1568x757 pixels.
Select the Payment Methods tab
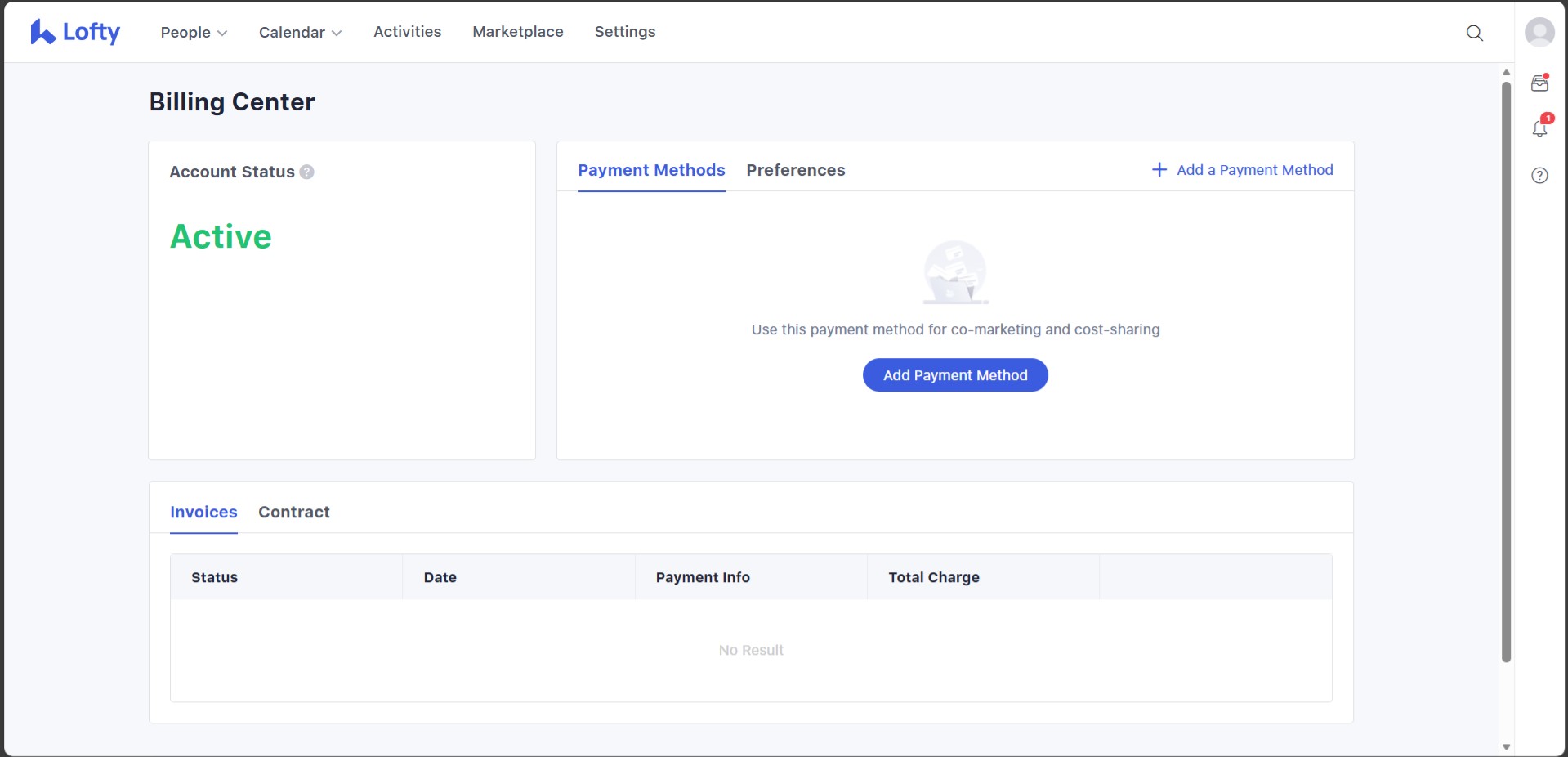click(651, 170)
